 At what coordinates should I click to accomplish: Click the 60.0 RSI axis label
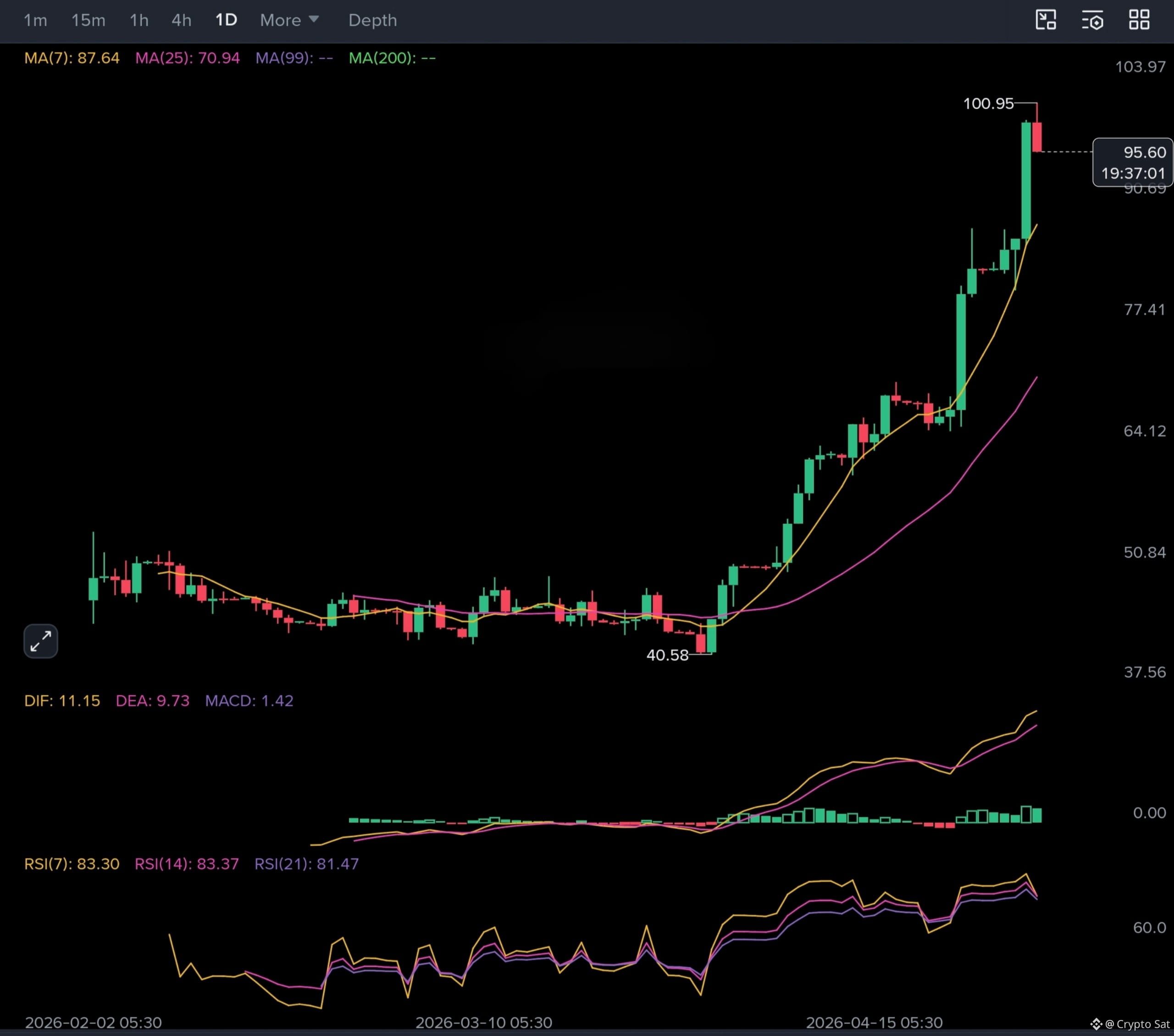click(x=1149, y=927)
